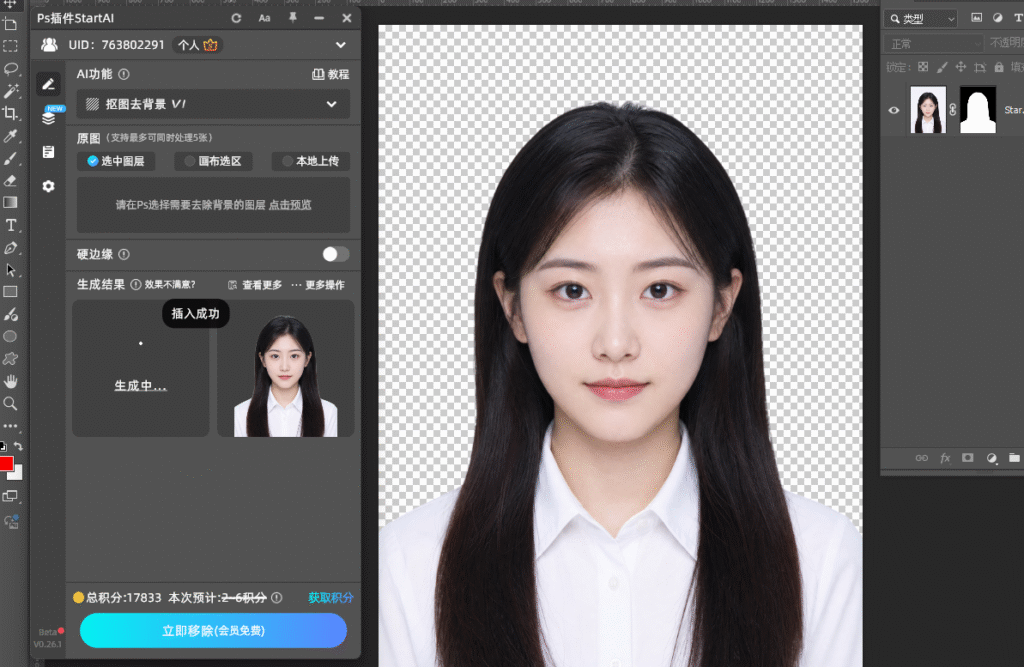Change font size with Aa icon

point(264,18)
